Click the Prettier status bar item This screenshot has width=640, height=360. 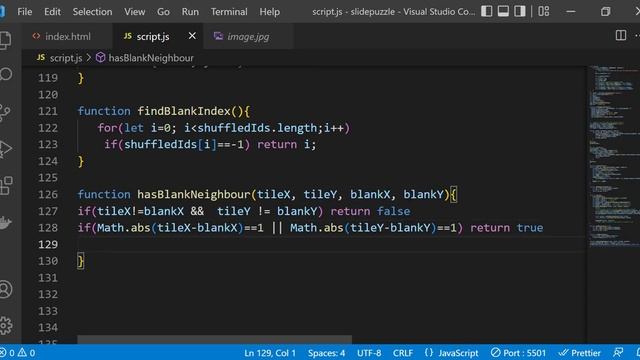(580, 353)
